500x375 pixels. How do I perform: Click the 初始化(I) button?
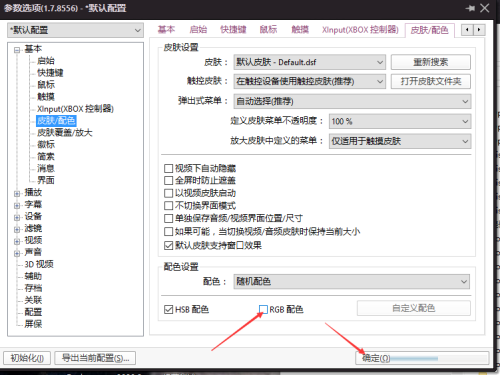click(x=27, y=358)
